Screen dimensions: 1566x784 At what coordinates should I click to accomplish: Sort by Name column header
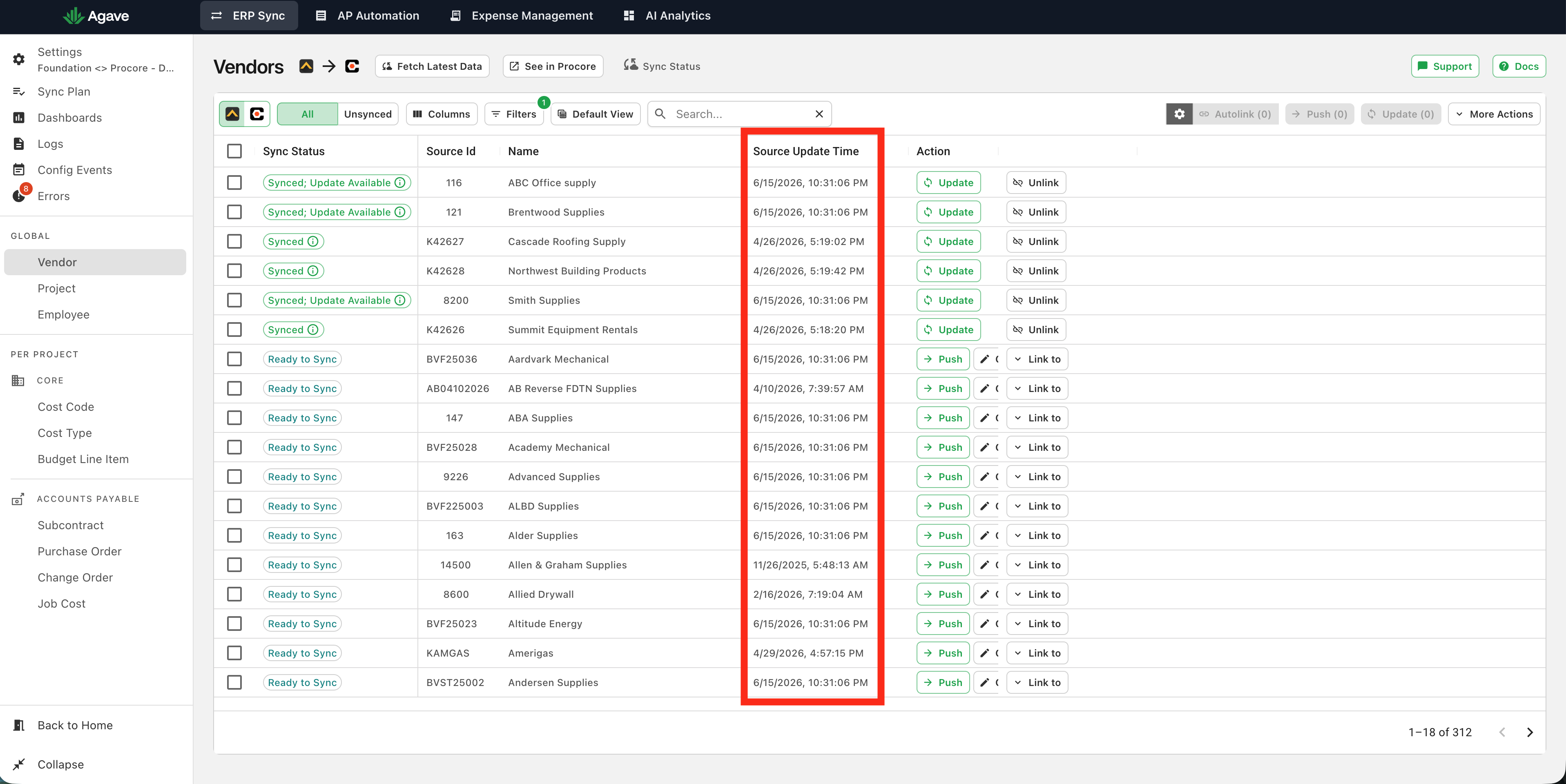(523, 151)
